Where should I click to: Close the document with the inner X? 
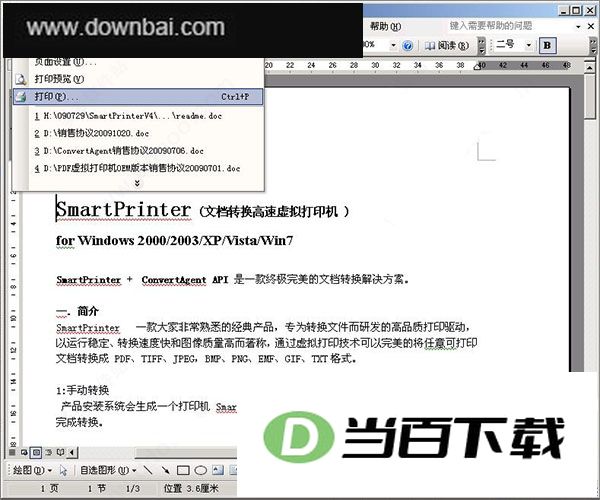click(x=591, y=26)
